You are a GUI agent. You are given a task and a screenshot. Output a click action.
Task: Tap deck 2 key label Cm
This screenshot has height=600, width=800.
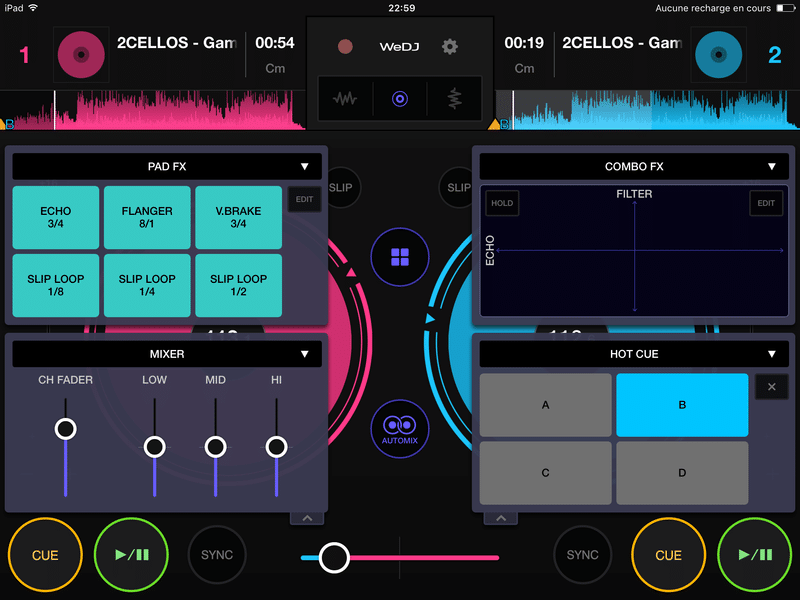[x=524, y=68]
